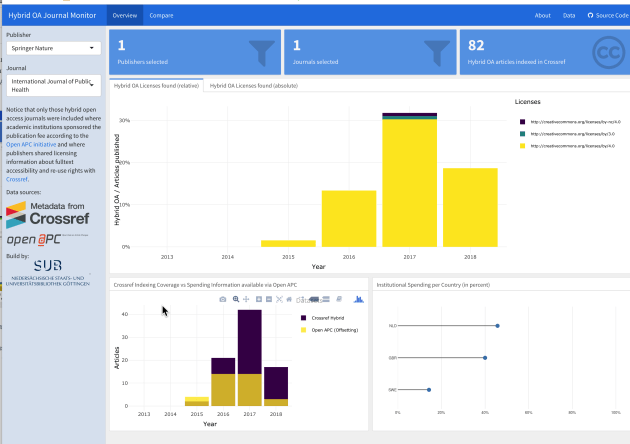Image resolution: width=630 pixels, height=444 pixels.
Task: Click the autoscale icon in chart toolbar
Action: 279,299
